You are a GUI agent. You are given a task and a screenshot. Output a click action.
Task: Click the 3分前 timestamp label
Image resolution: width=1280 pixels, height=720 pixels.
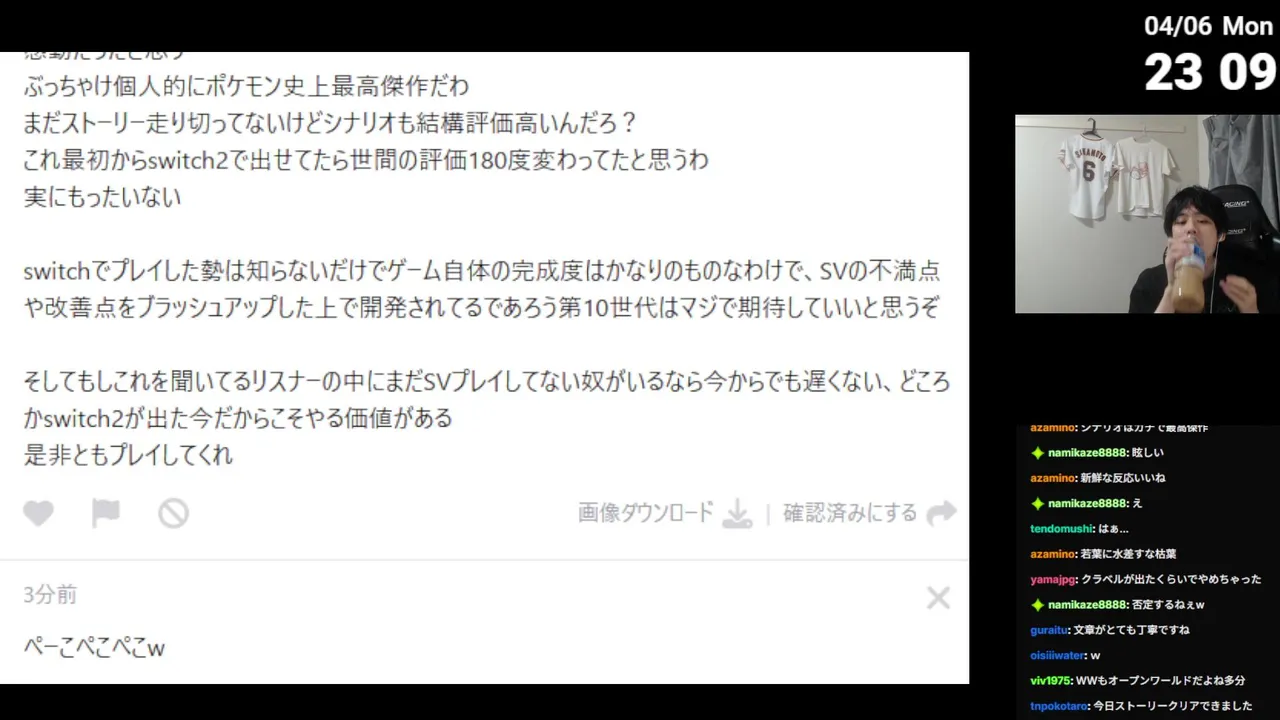(x=50, y=595)
